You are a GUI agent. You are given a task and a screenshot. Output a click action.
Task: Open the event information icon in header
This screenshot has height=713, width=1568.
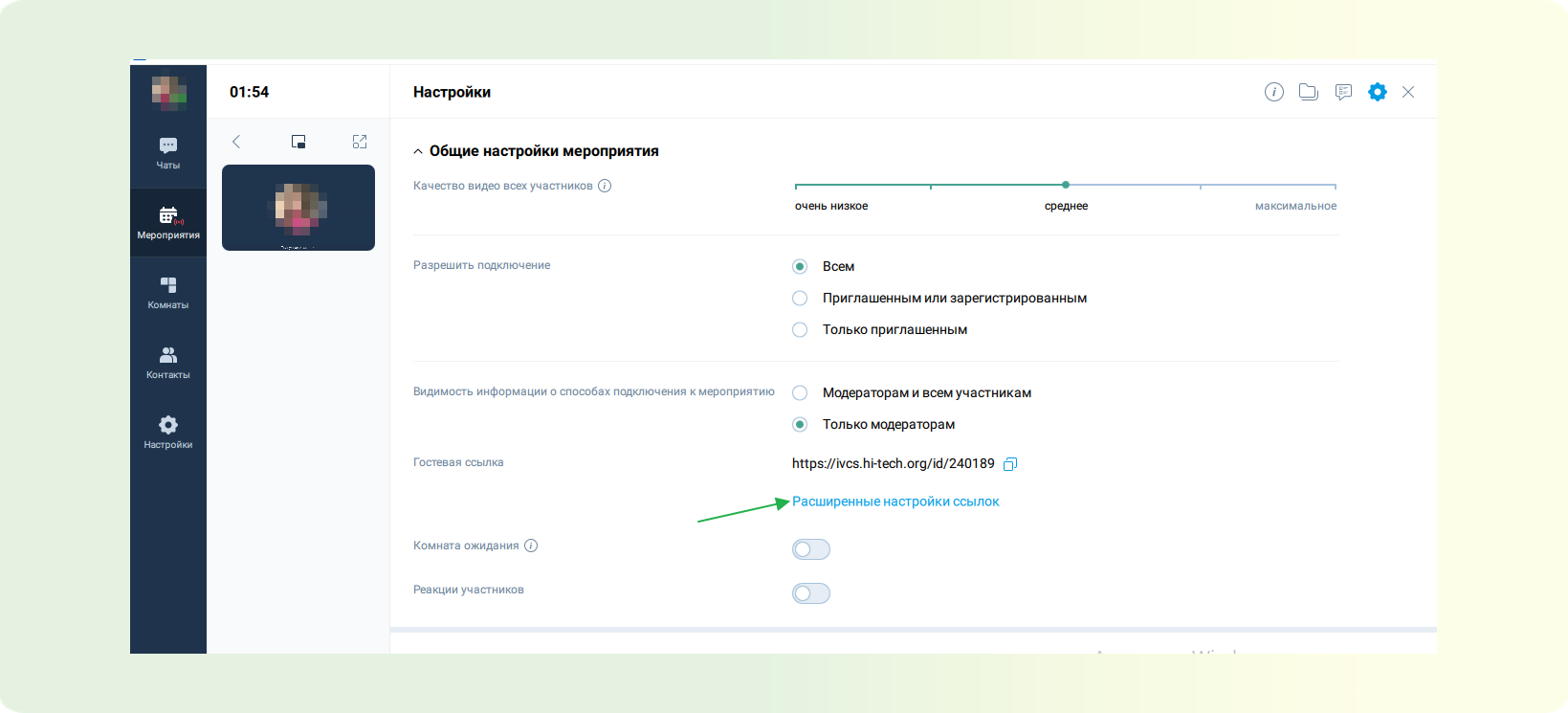click(1274, 92)
